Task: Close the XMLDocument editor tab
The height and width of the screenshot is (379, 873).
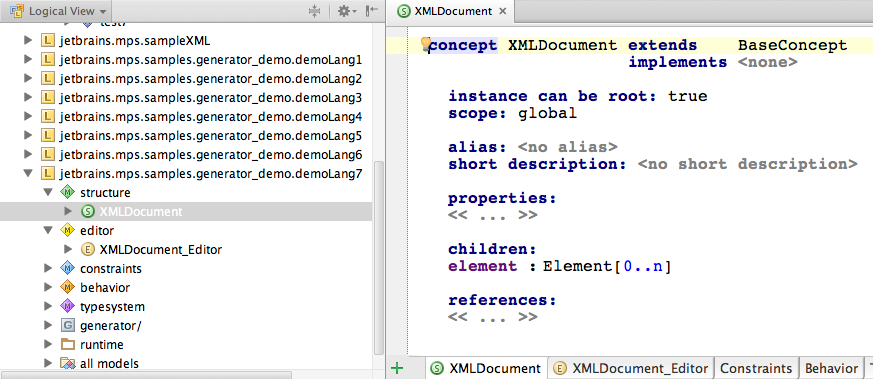Action: (502, 11)
